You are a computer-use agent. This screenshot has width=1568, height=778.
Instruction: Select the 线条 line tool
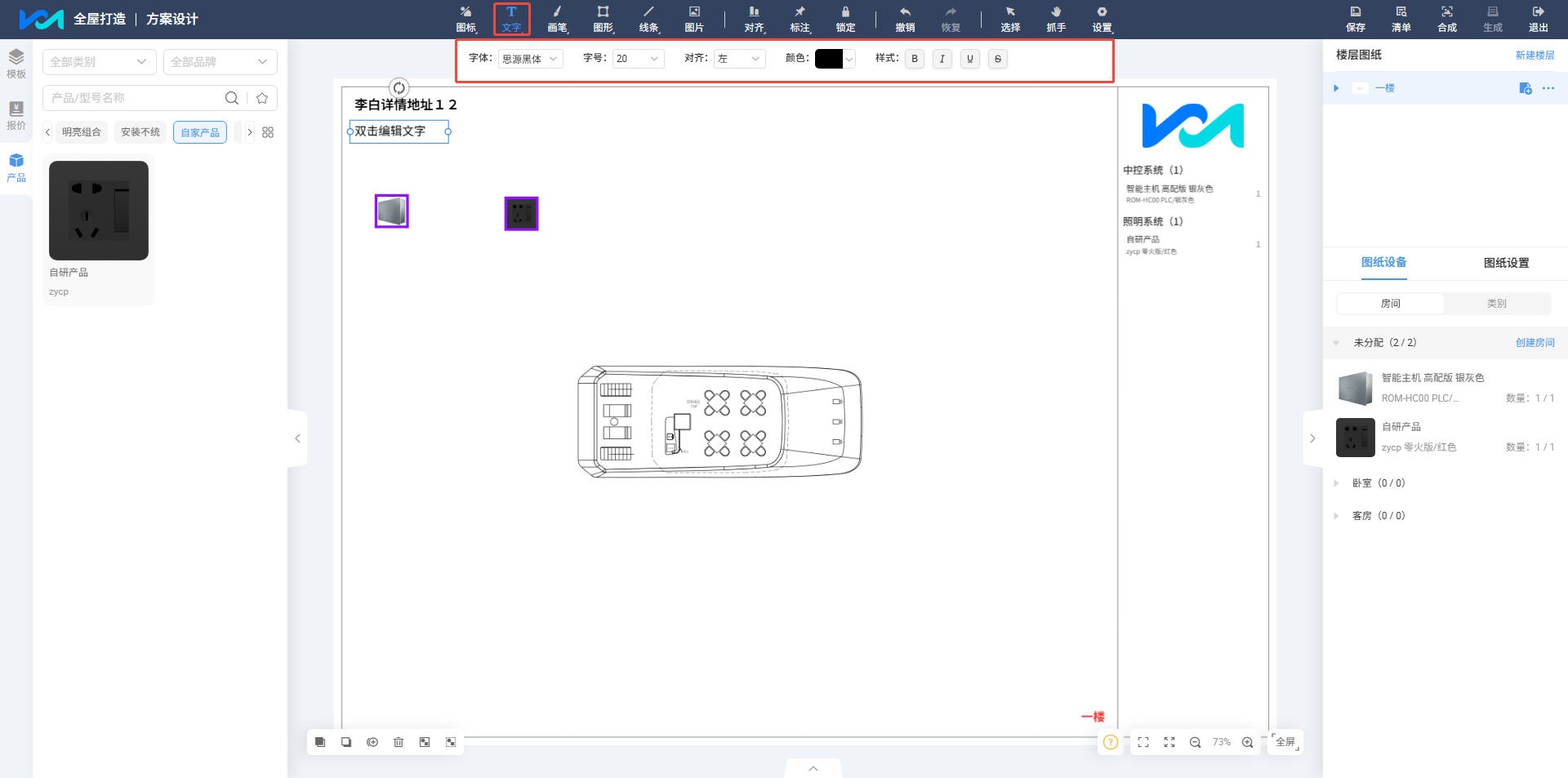tap(648, 19)
